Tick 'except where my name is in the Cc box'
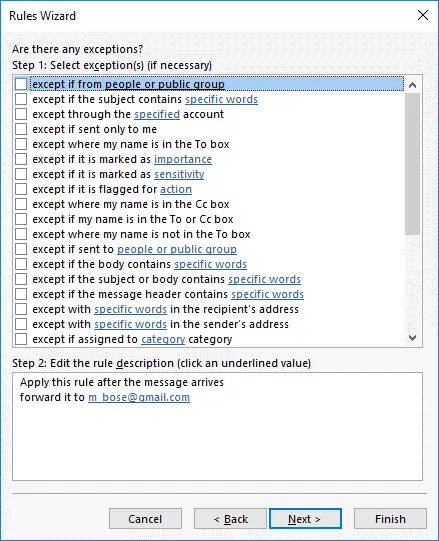This screenshot has height=541, width=439. (x=21, y=204)
